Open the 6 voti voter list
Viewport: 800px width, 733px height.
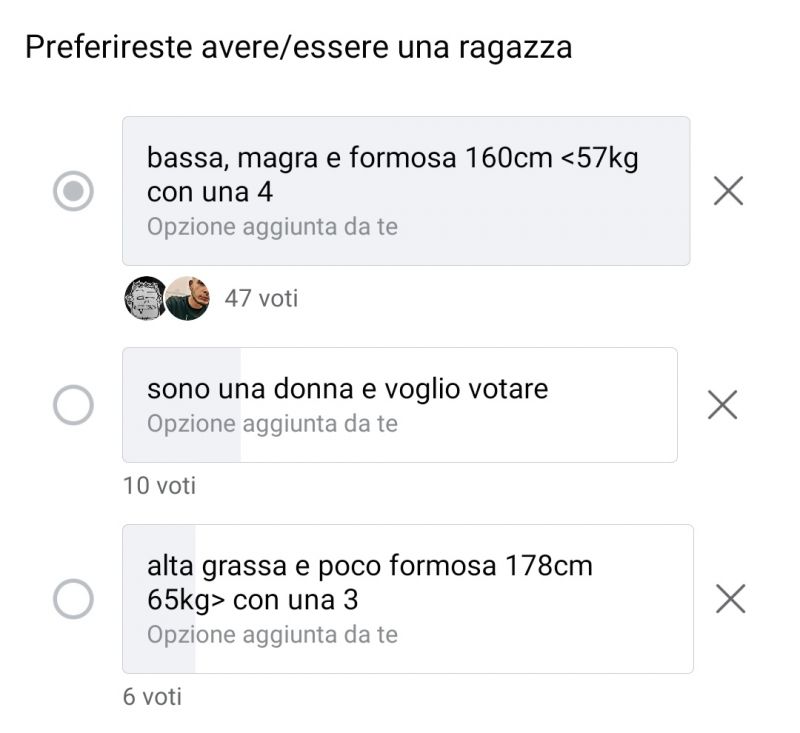point(152,696)
